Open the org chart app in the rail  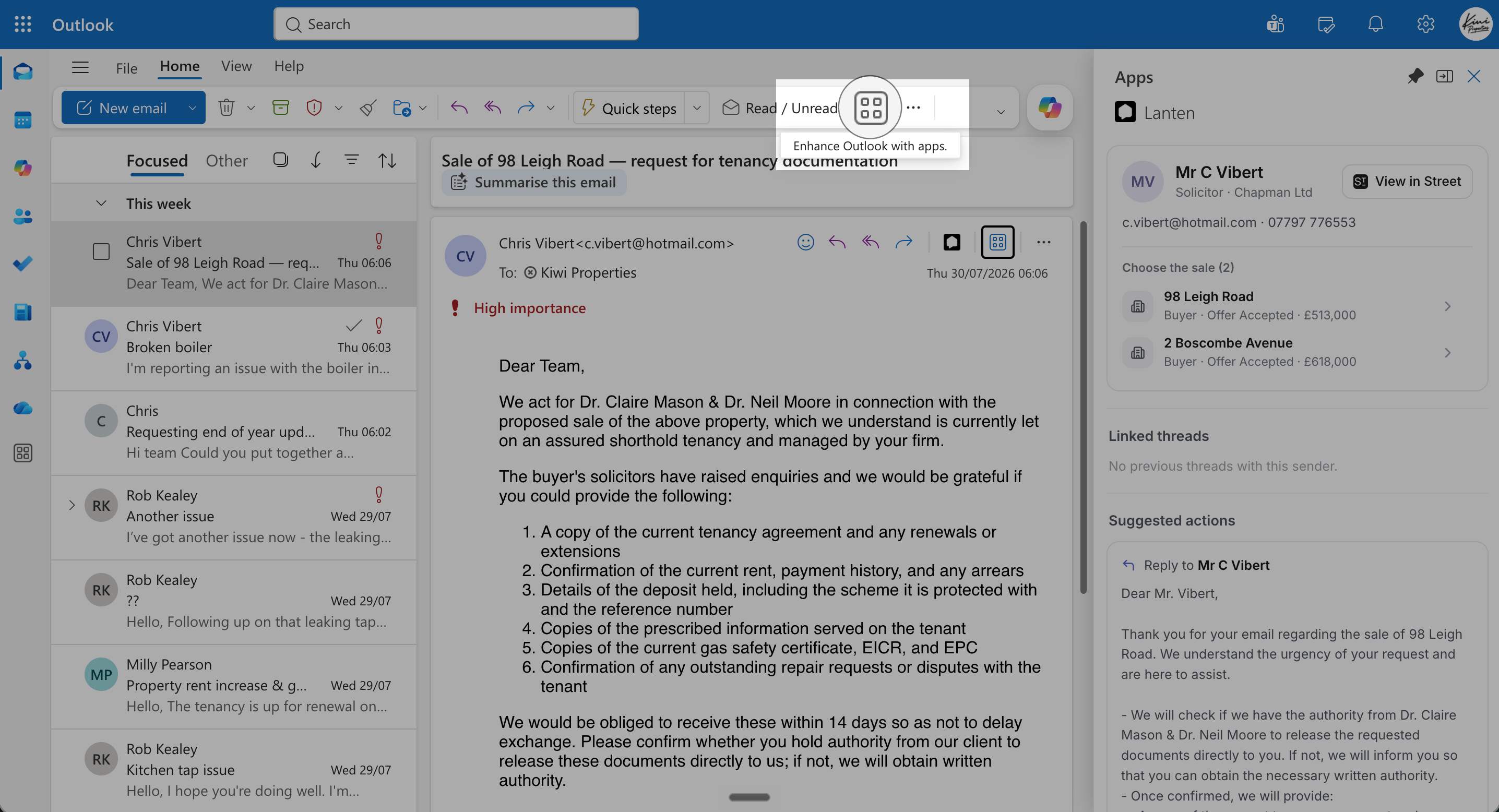pyautogui.click(x=22, y=361)
